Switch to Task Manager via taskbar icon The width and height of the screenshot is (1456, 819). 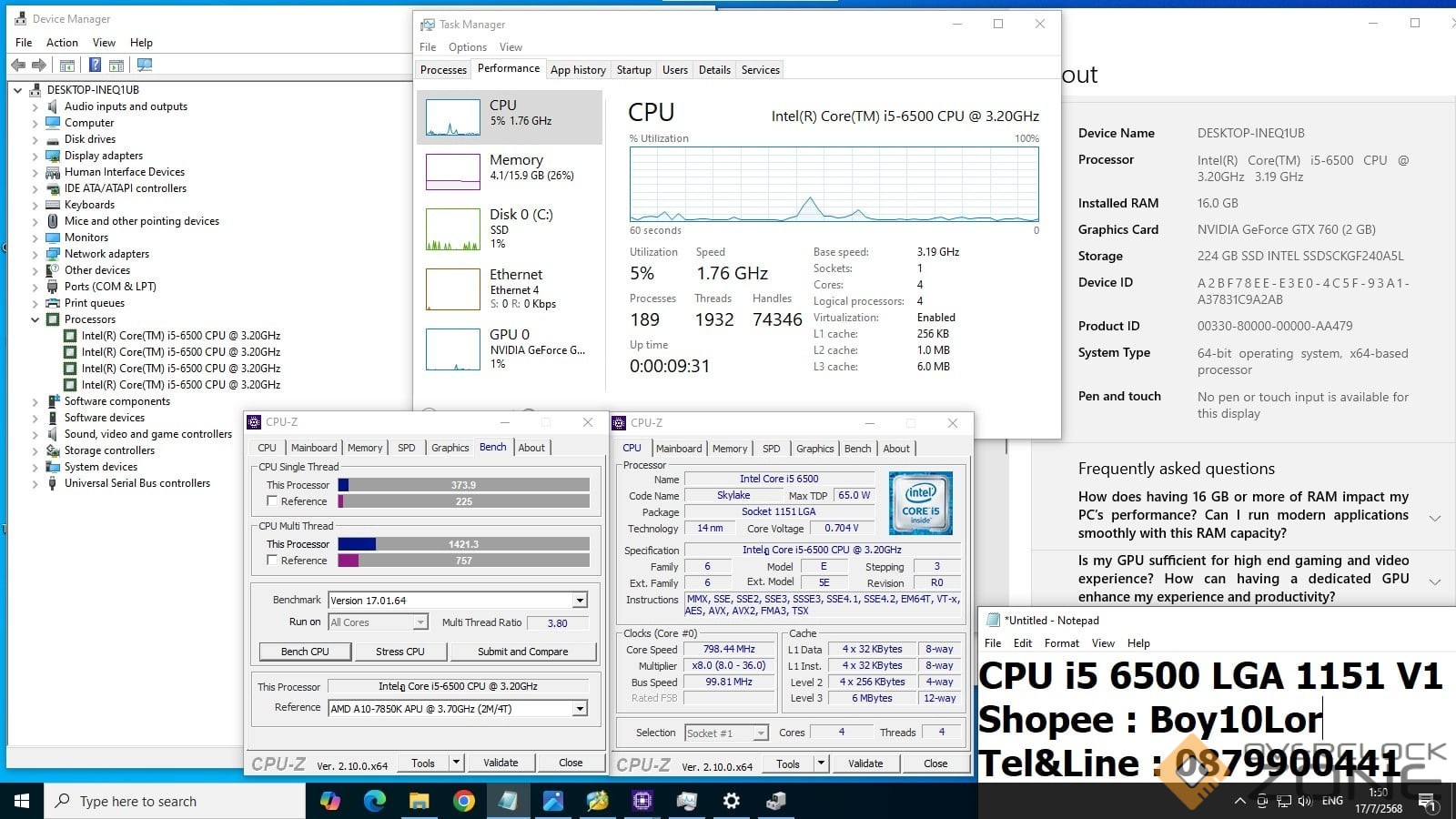click(687, 801)
